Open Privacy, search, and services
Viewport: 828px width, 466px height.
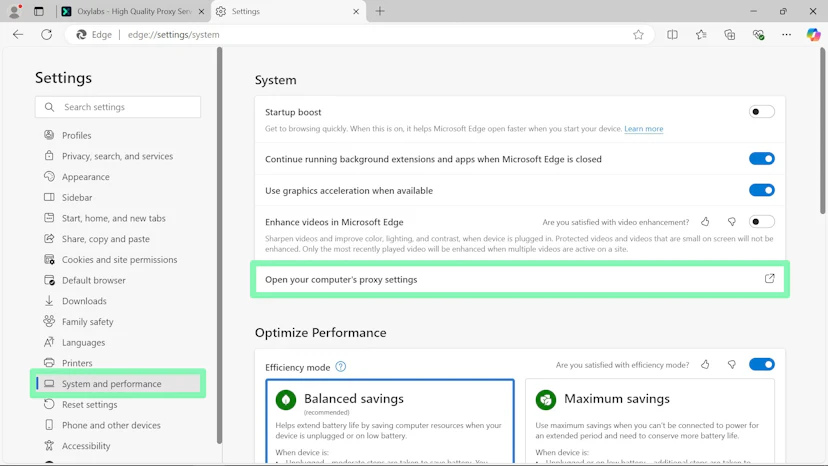[x=117, y=156]
